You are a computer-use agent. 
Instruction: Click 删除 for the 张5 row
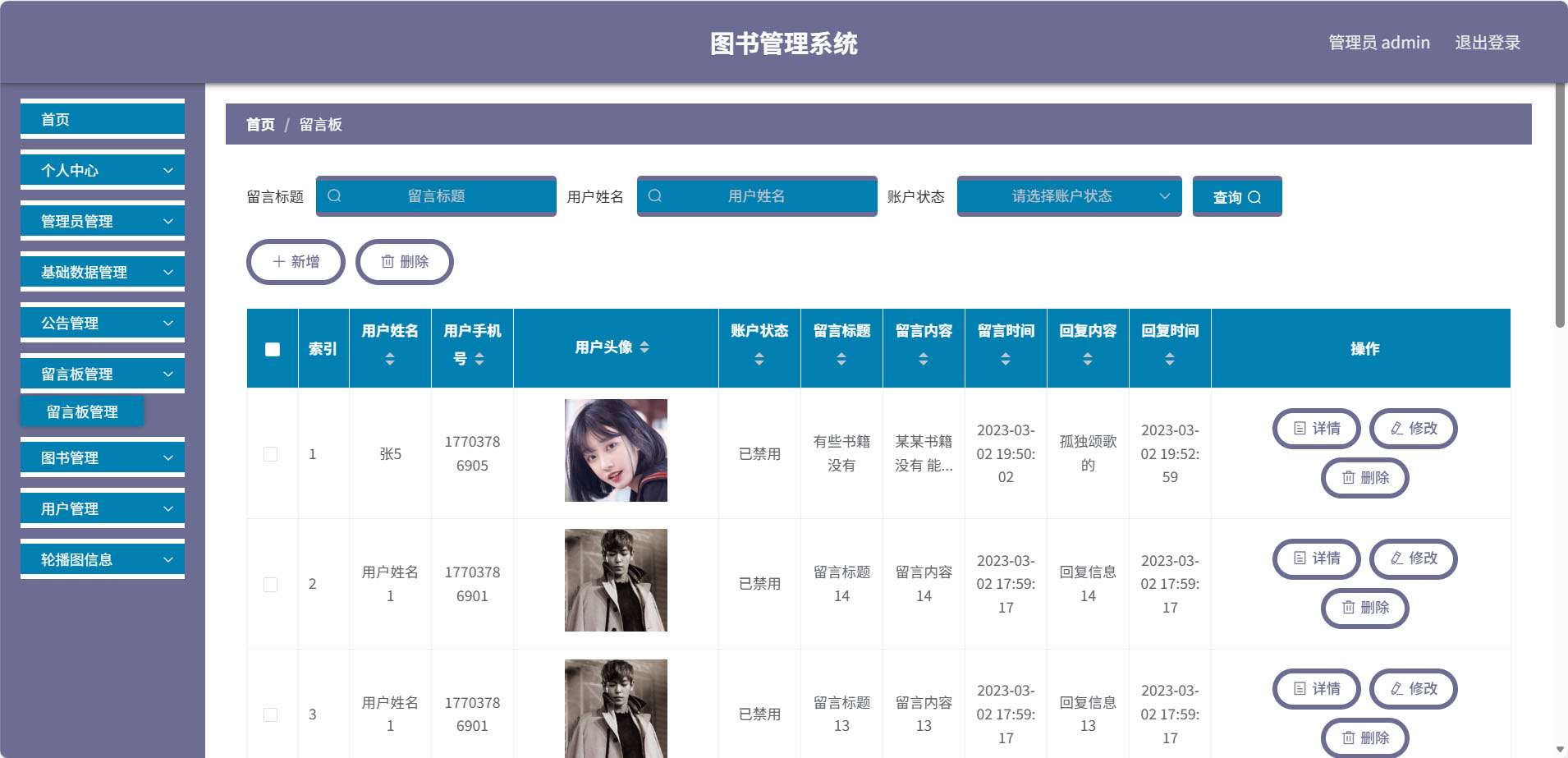tap(1365, 478)
